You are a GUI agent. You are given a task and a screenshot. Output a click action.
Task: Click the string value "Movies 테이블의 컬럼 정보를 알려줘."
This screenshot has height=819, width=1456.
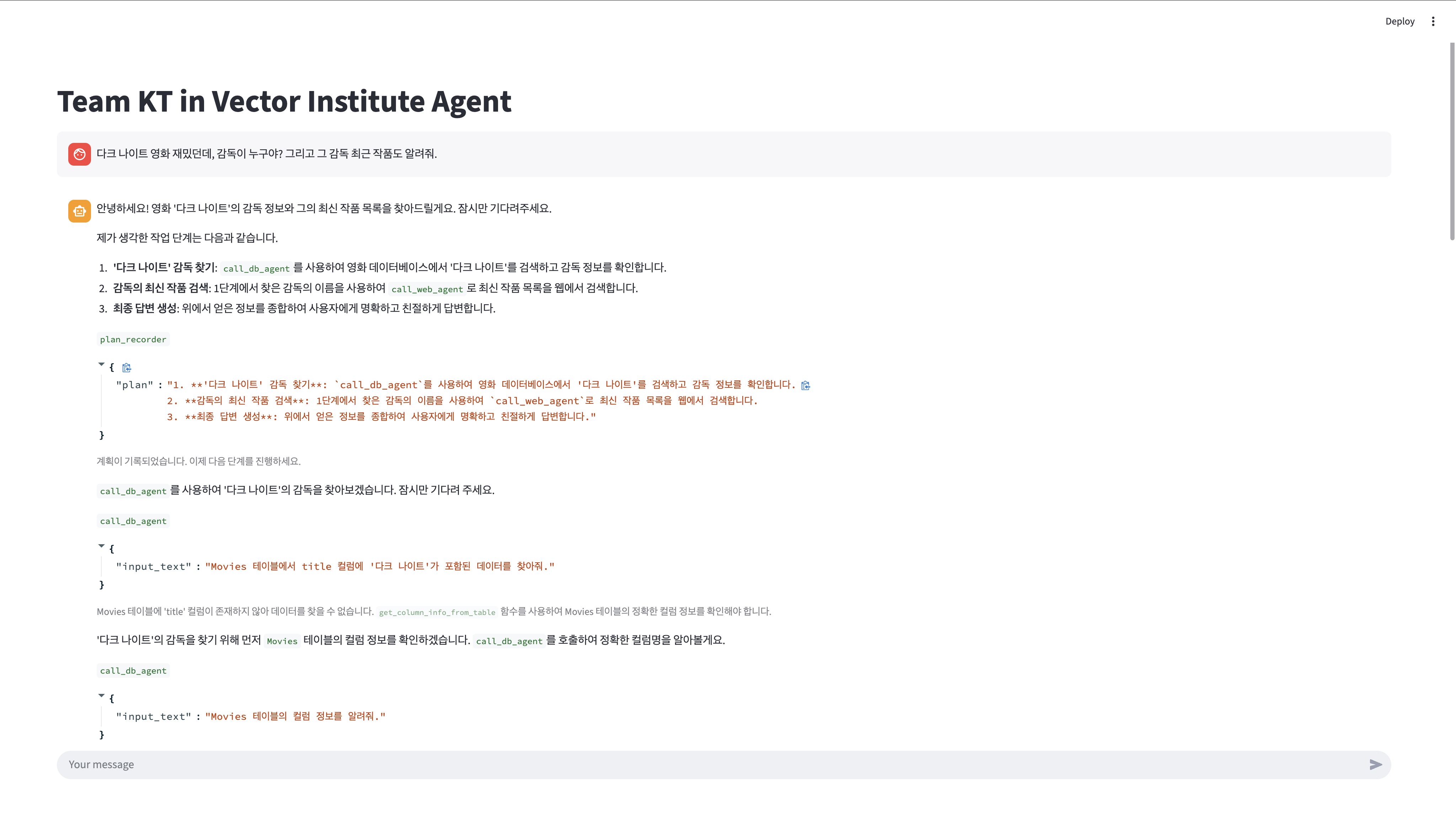(295, 716)
